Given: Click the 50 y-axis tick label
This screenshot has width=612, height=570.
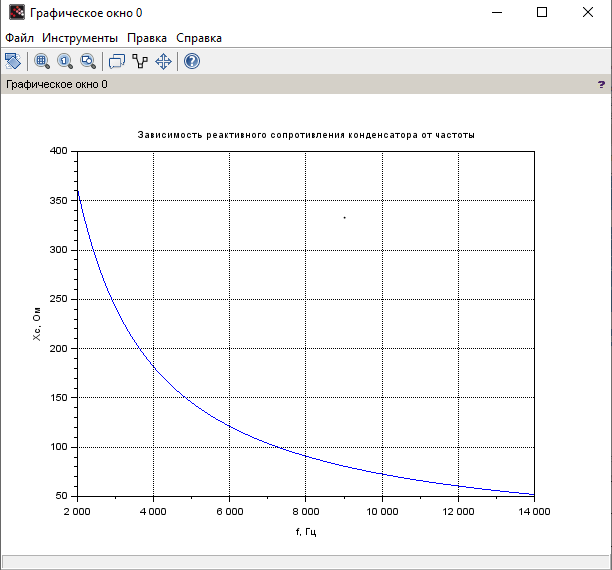Looking at the screenshot, I should [61, 496].
